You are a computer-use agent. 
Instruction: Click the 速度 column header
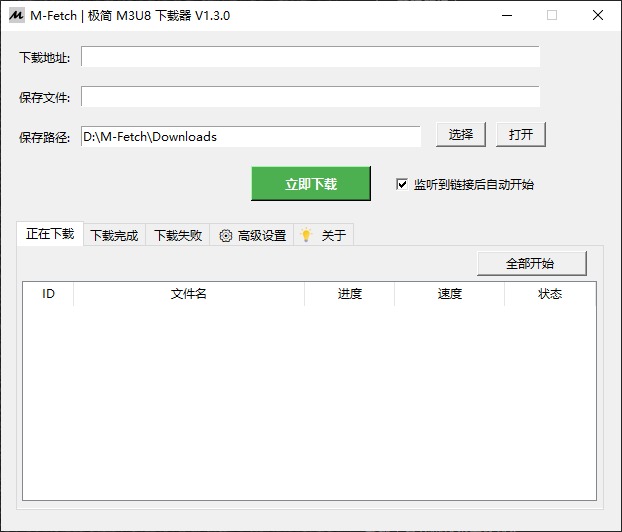click(x=449, y=294)
